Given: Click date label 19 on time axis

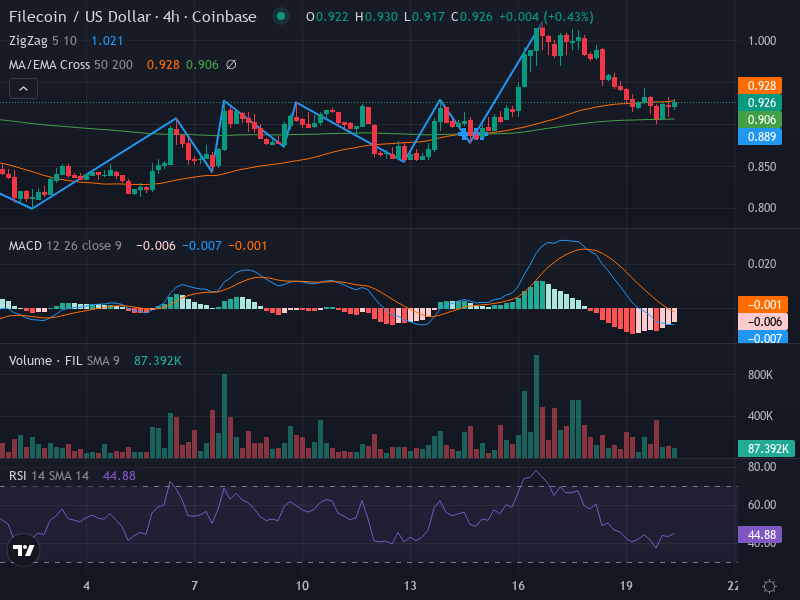Looking at the screenshot, I should pos(626,586).
